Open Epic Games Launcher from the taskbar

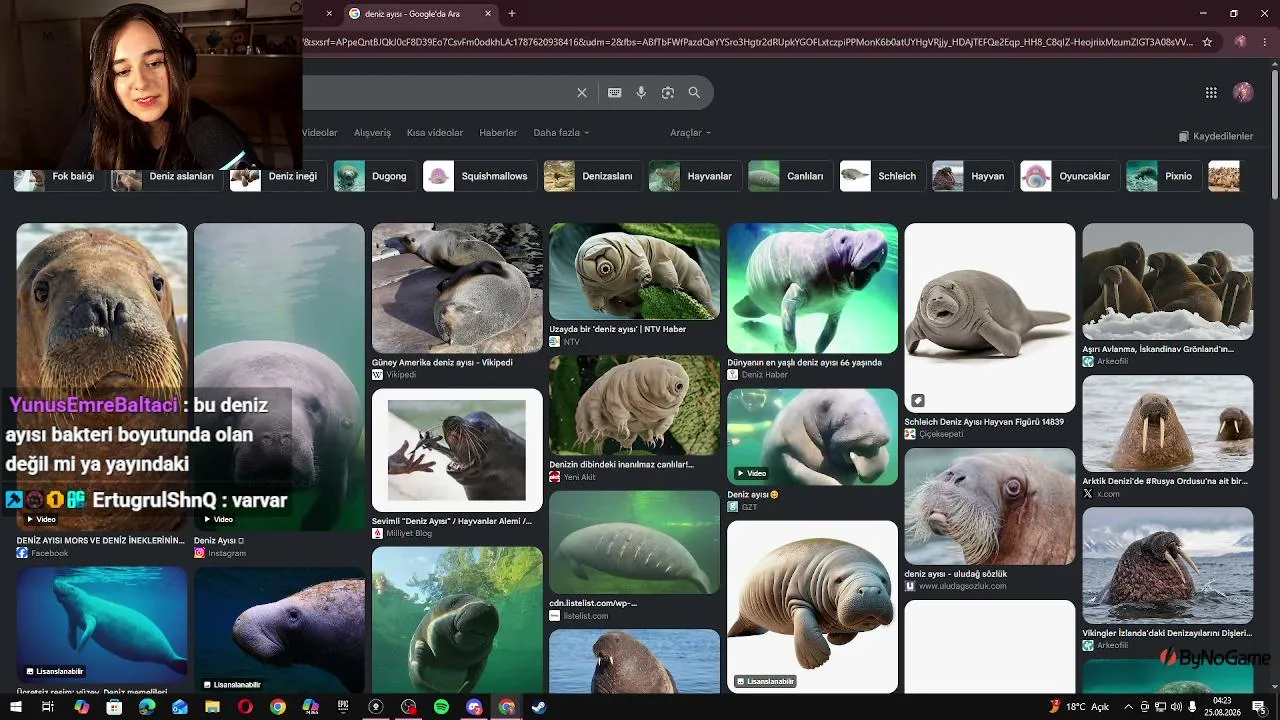click(x=343, y=707)
